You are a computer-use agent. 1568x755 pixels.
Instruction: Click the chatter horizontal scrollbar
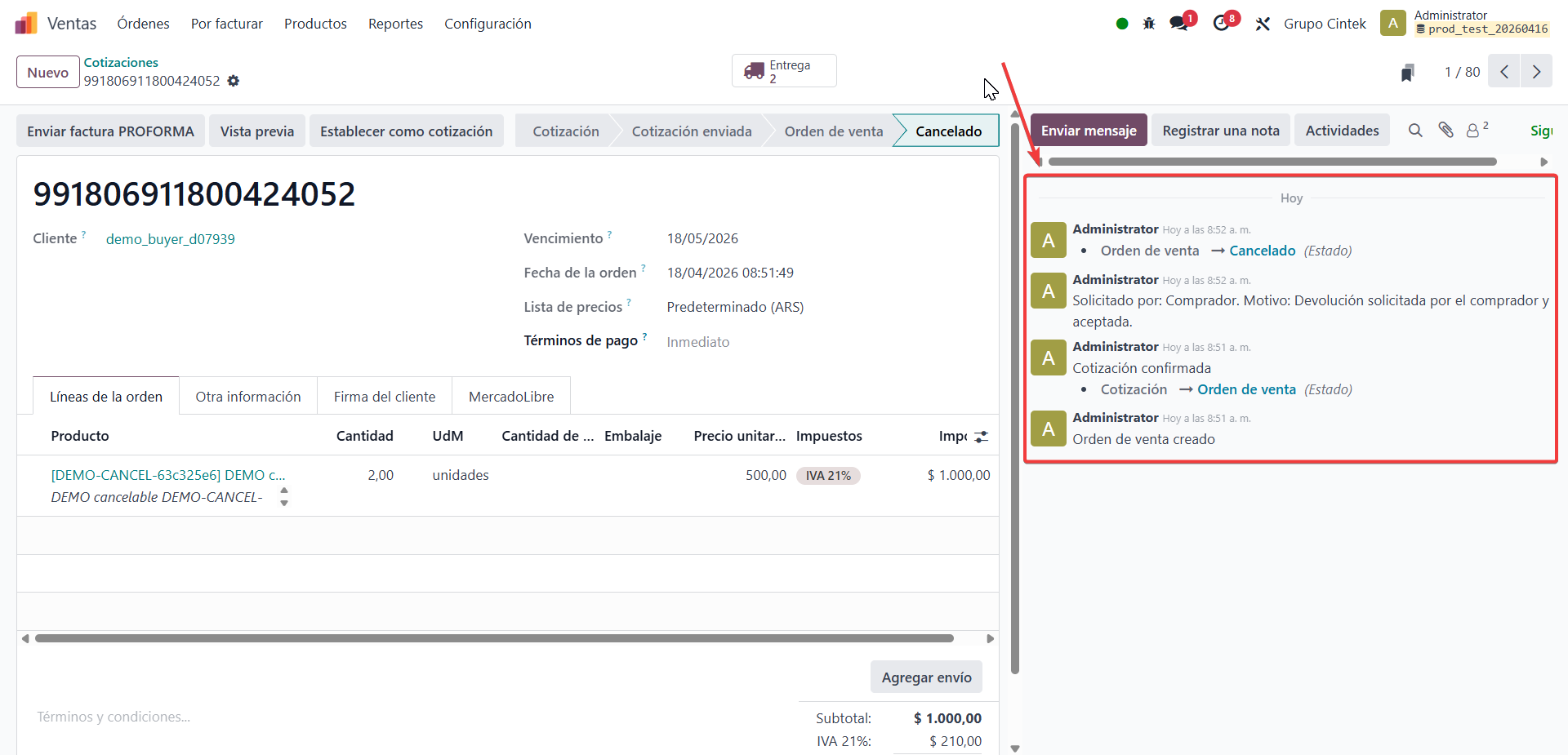(x=1272, y=162)
